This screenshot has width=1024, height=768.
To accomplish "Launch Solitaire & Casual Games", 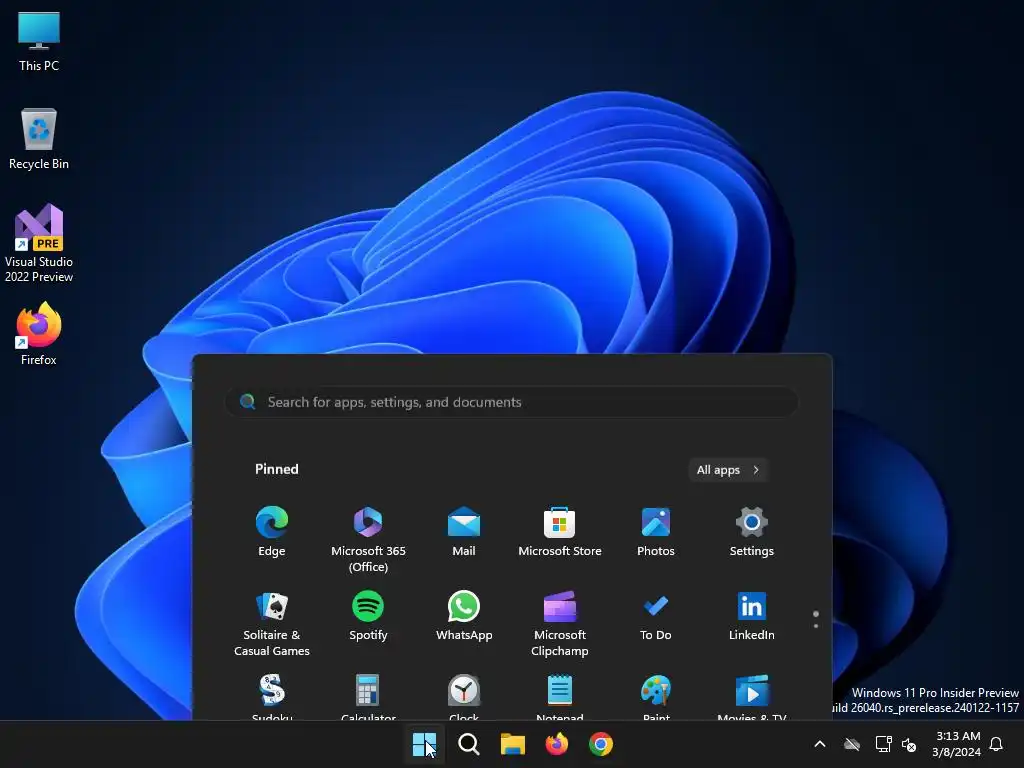I will (x=272, y=624).
